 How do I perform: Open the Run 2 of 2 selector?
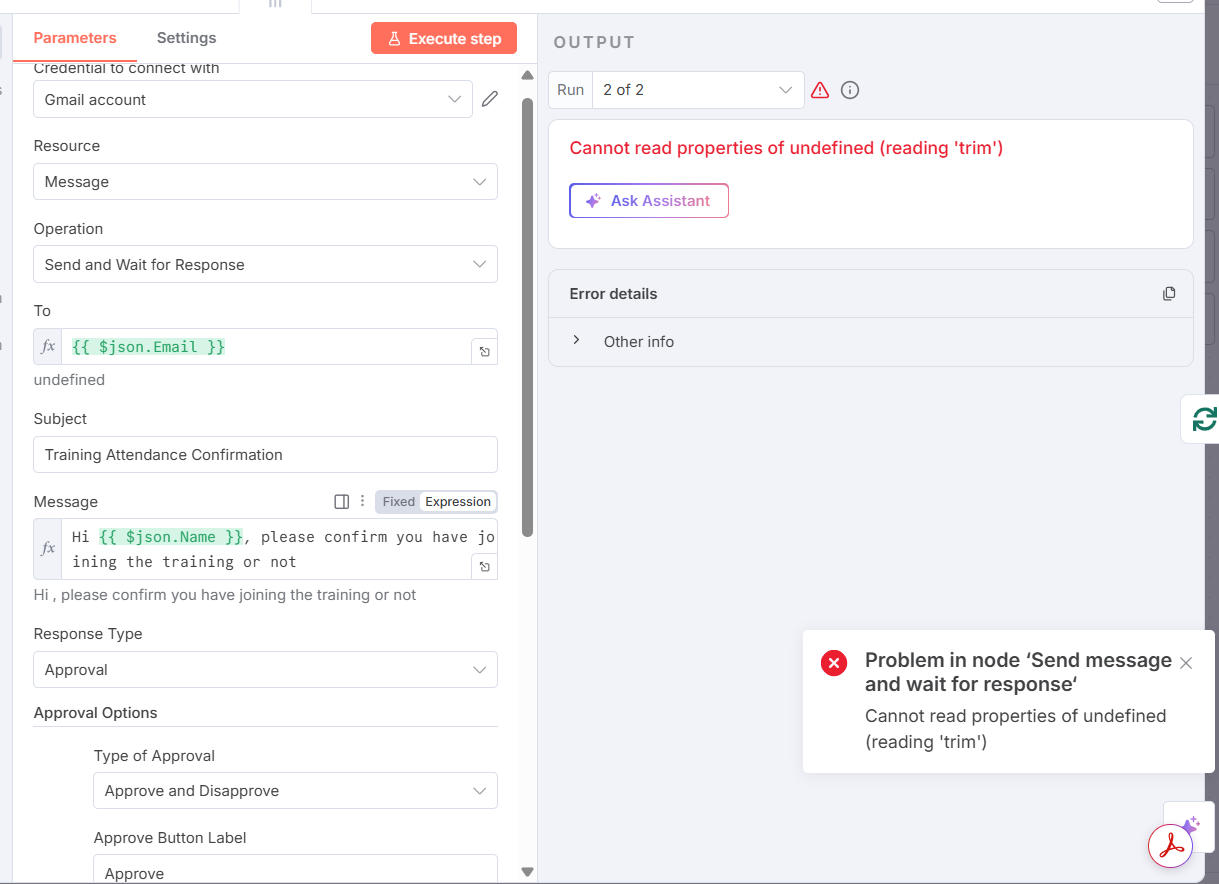pos(697,90)
